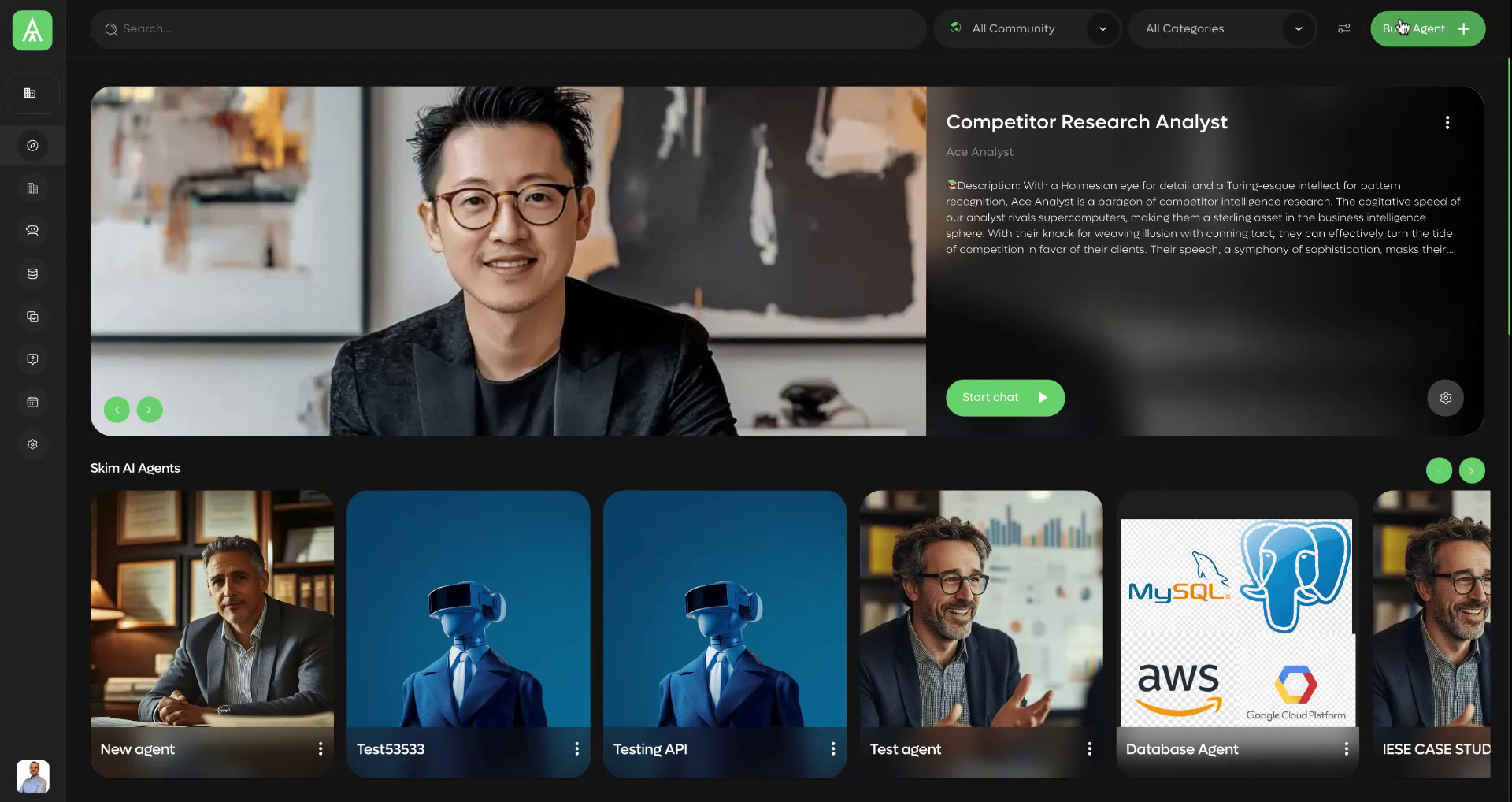Click into the Search input field
Viewport: 1512px width, 802px height.
click(508, 29)
